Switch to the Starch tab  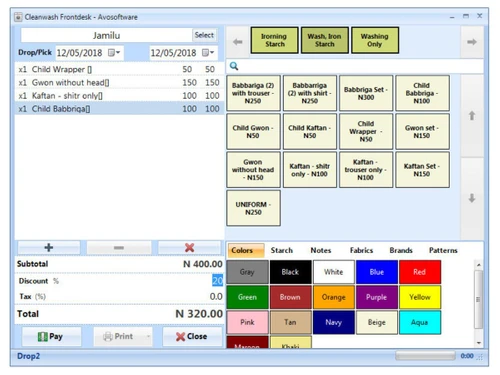tap(282, 250)
